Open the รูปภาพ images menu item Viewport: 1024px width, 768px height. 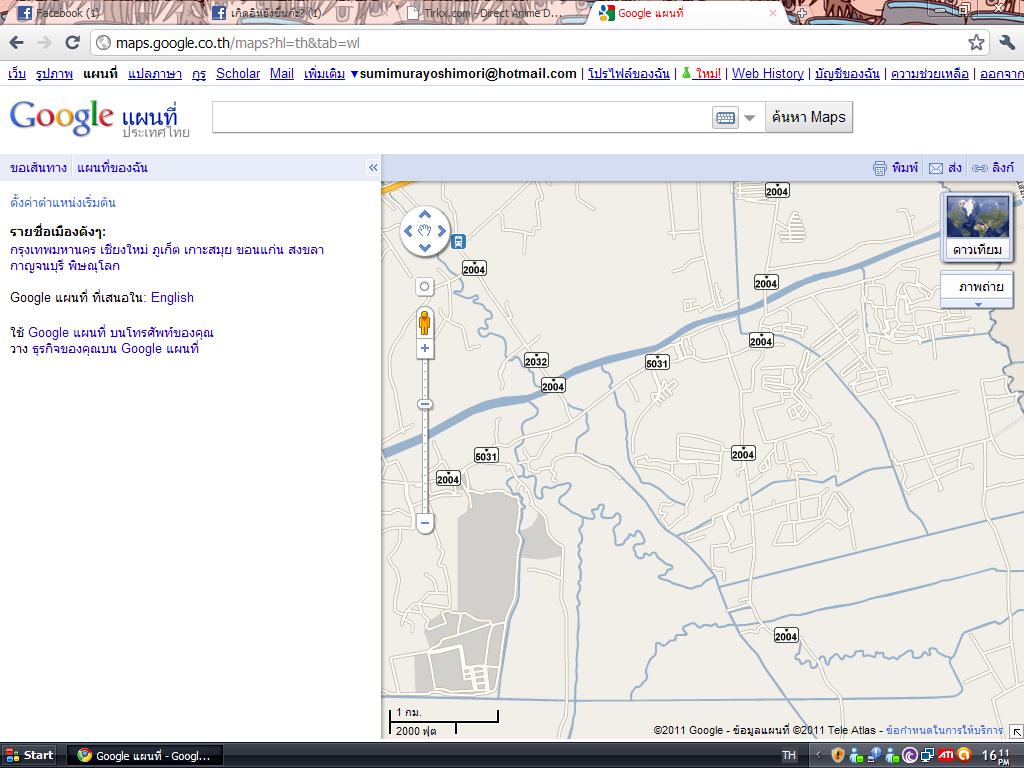pyautogui.click(x=54, y=74)
